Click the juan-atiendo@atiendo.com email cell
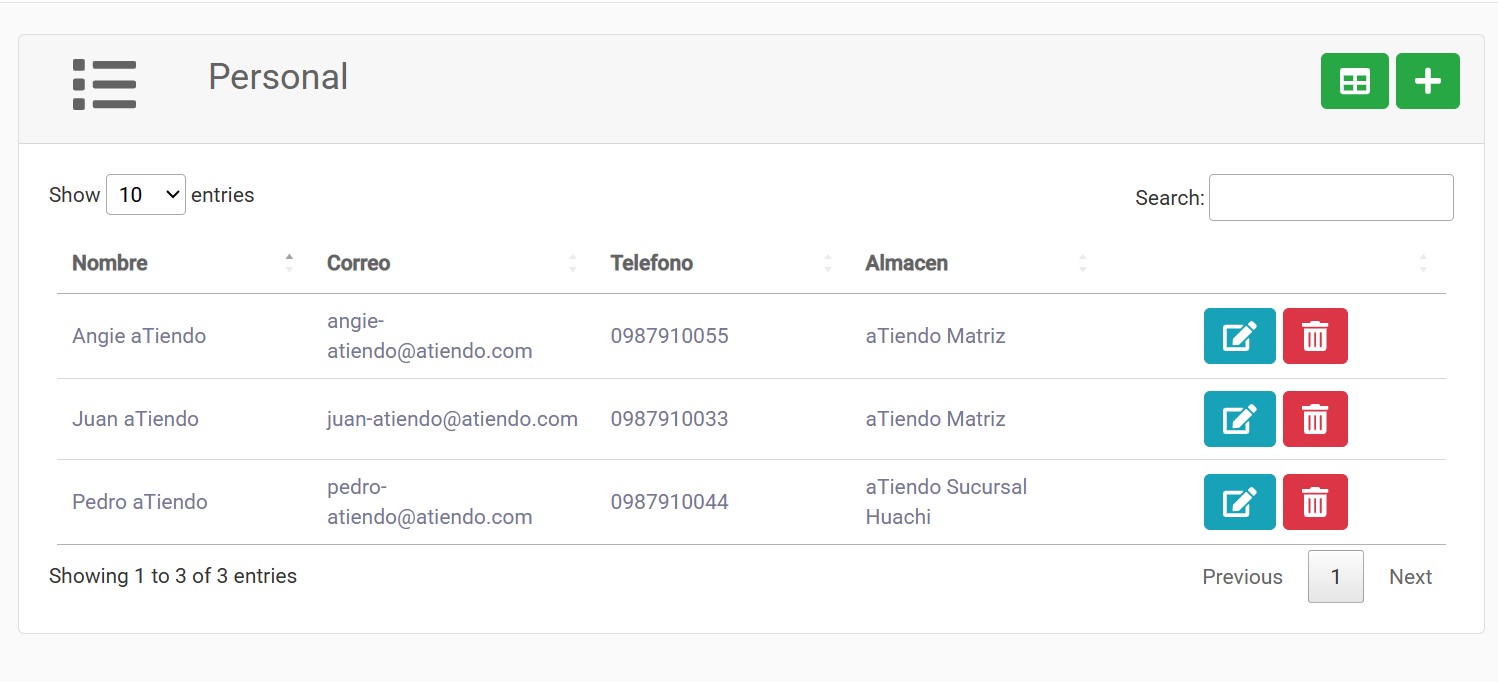The image size is (1498, 682). 453,419
